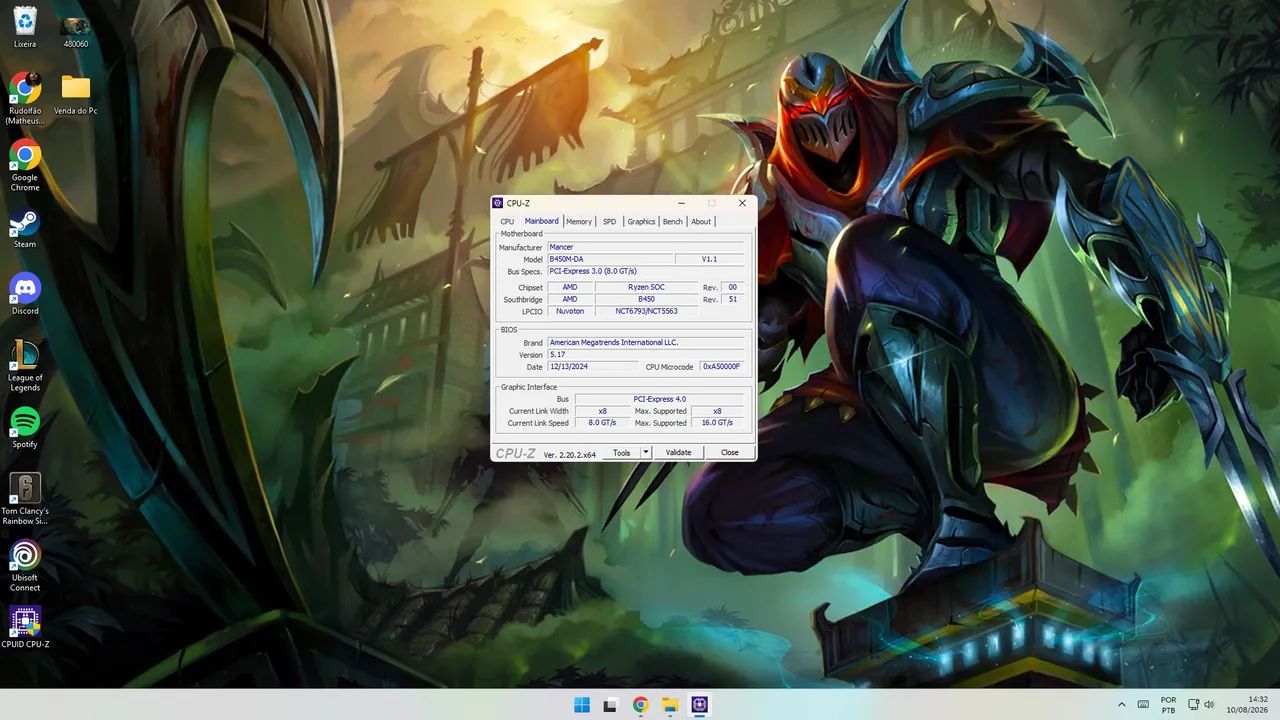Image resolution: width=1280 pixels, height=720 pixels.
Task: Click the NCT6793/NCT5563 field
Action: click(646, 311)
